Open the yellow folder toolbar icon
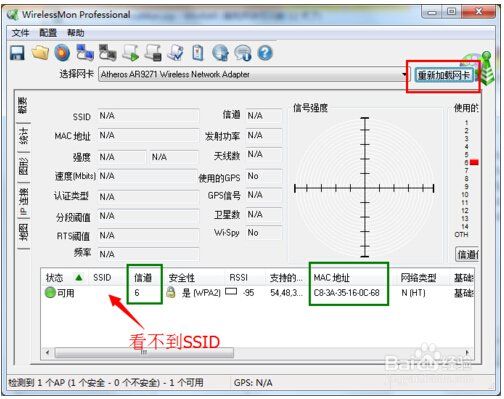Screen dimensions: 504x399 coord(40,53)
